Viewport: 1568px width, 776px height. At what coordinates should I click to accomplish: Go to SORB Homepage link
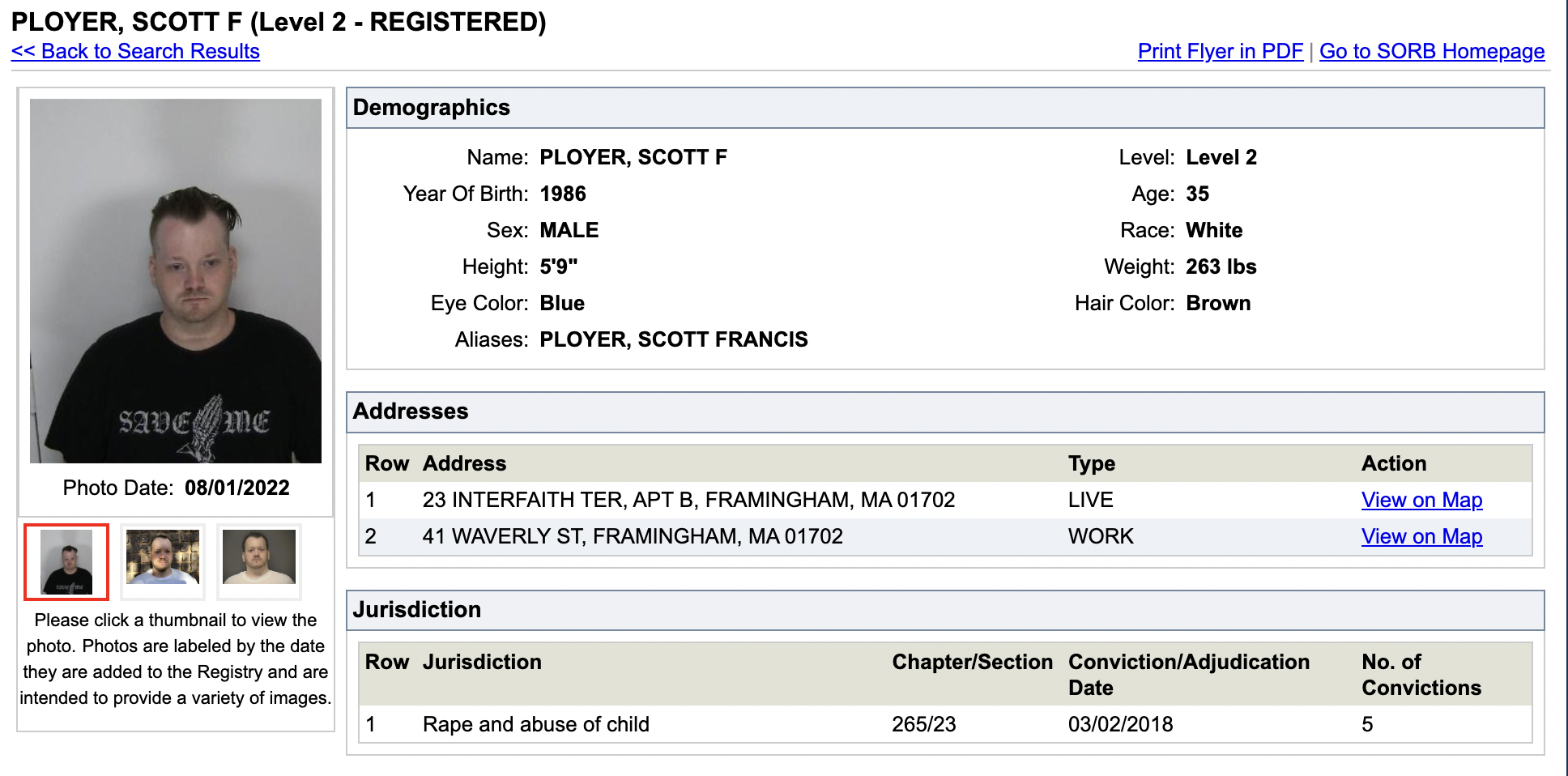pos(1431,51)
